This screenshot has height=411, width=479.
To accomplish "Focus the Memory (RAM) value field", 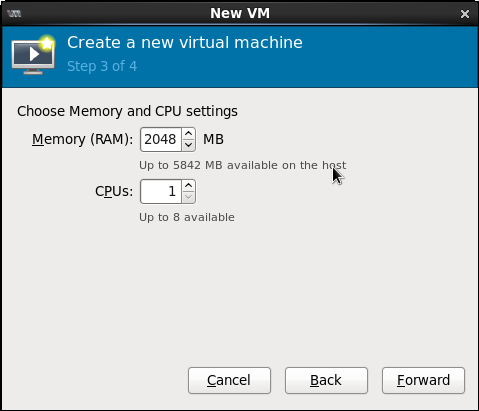I will (161, 139).
